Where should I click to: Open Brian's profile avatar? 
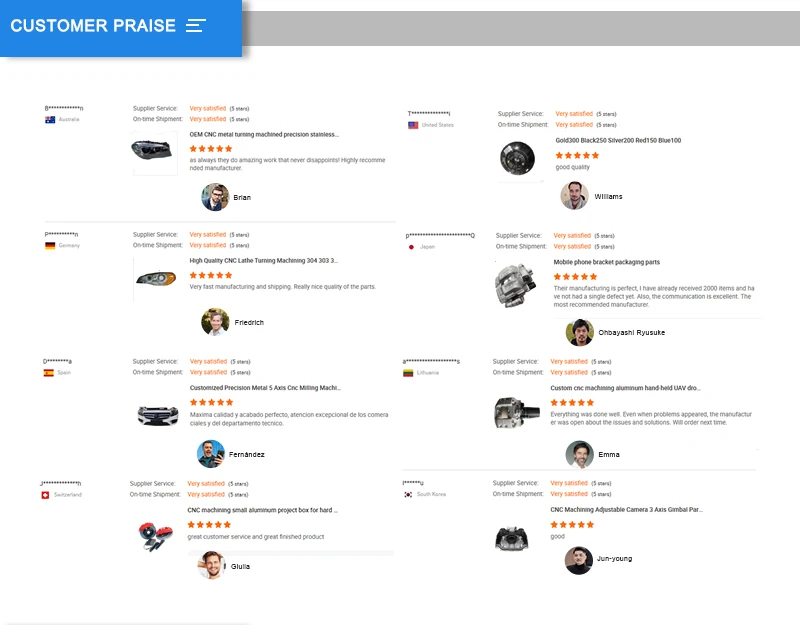point(215,197)
